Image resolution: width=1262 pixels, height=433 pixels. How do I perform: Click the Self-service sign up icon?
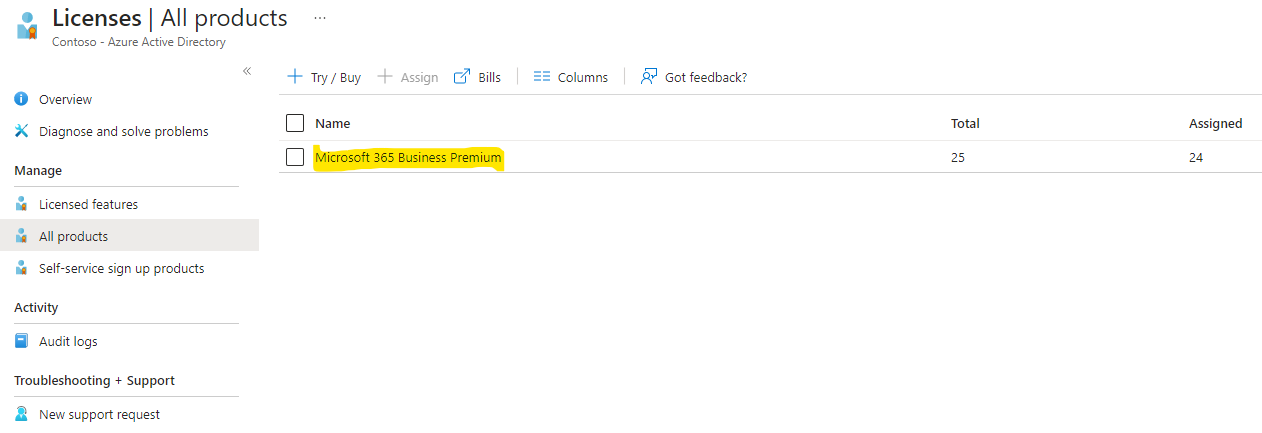coord(21,268)
